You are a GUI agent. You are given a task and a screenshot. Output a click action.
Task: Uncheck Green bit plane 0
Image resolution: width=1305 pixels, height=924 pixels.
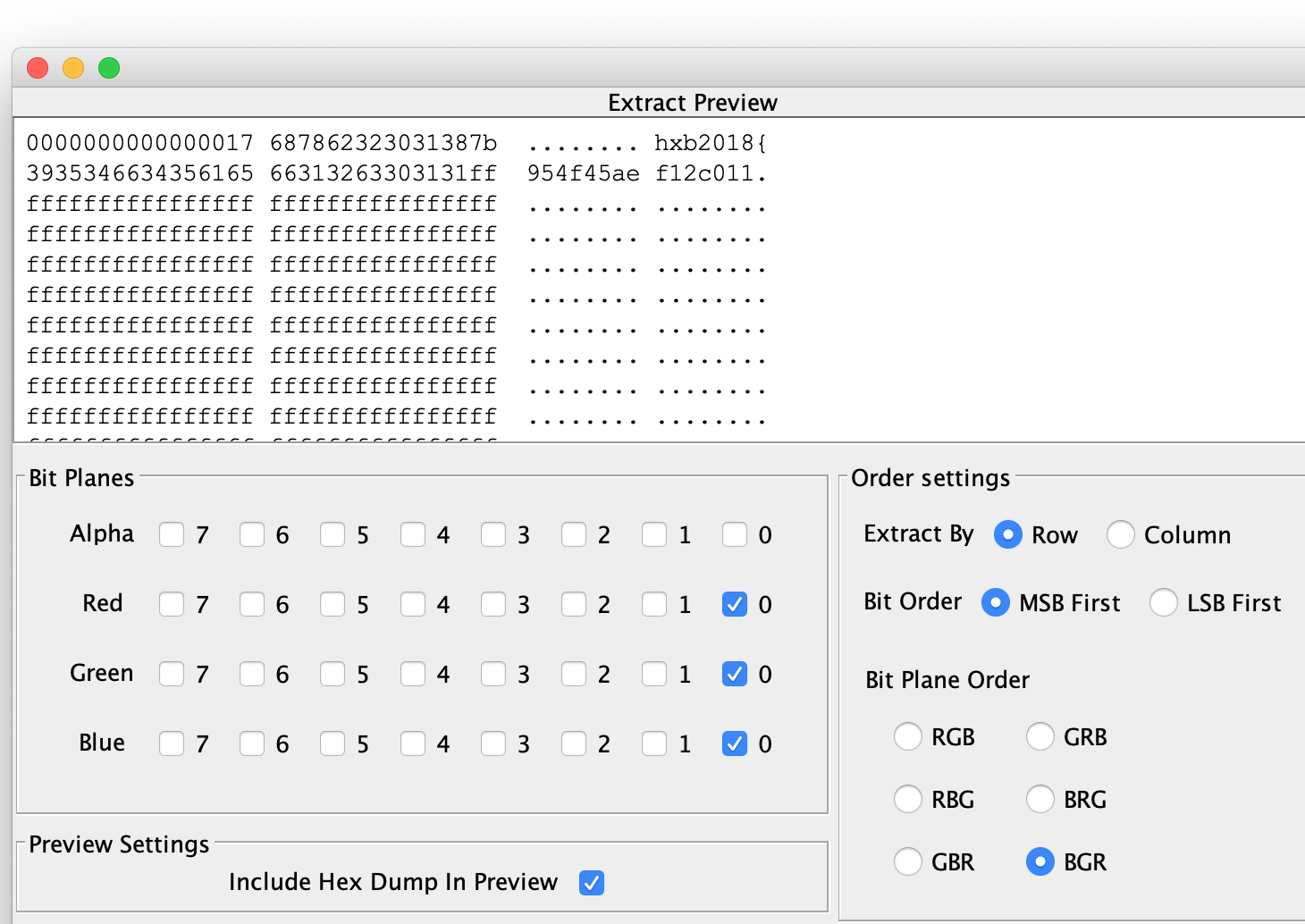pos(735,674)
